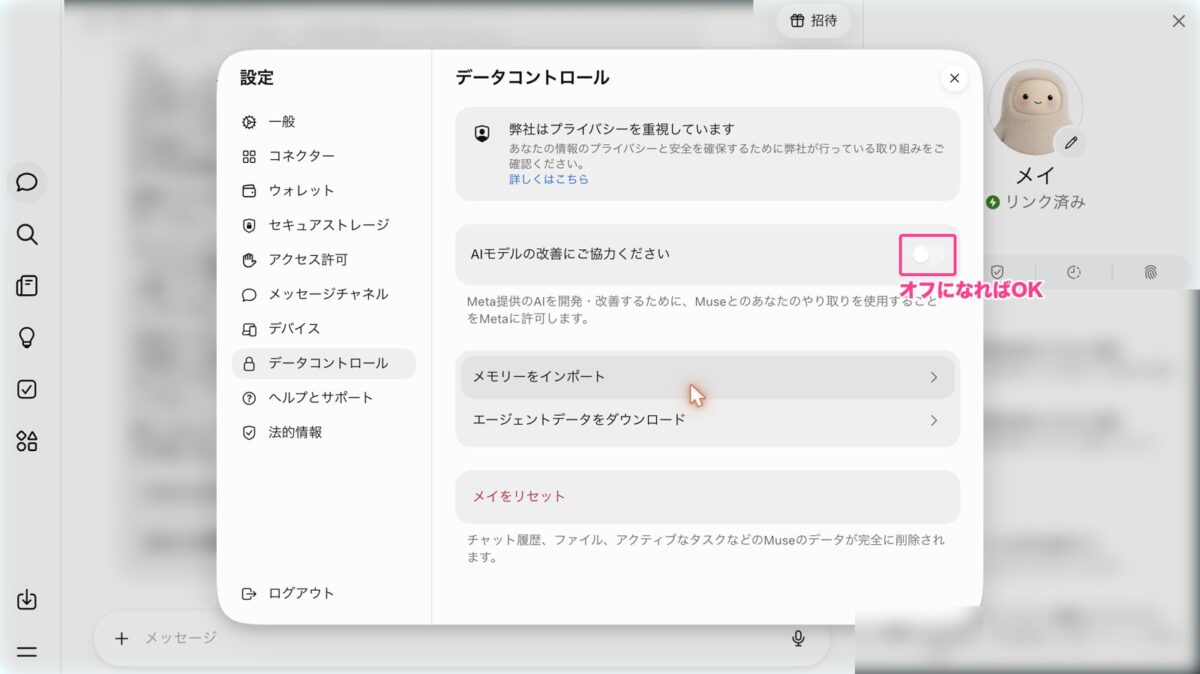Expand chevron on エージェントデータをダウンロード row
This screenshot has height=674, width=1200.
934,420
